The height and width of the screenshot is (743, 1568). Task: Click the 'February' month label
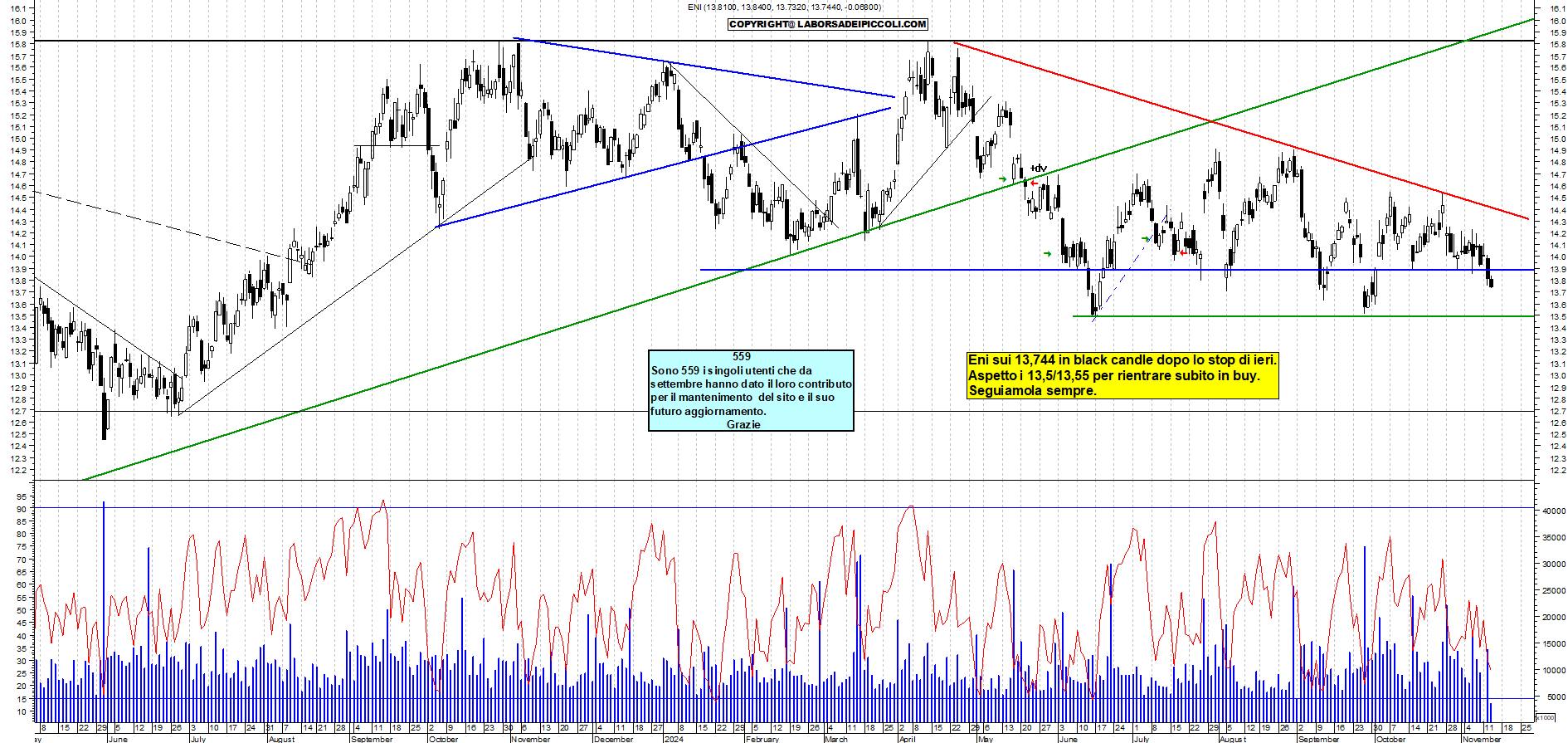[762, 738]
